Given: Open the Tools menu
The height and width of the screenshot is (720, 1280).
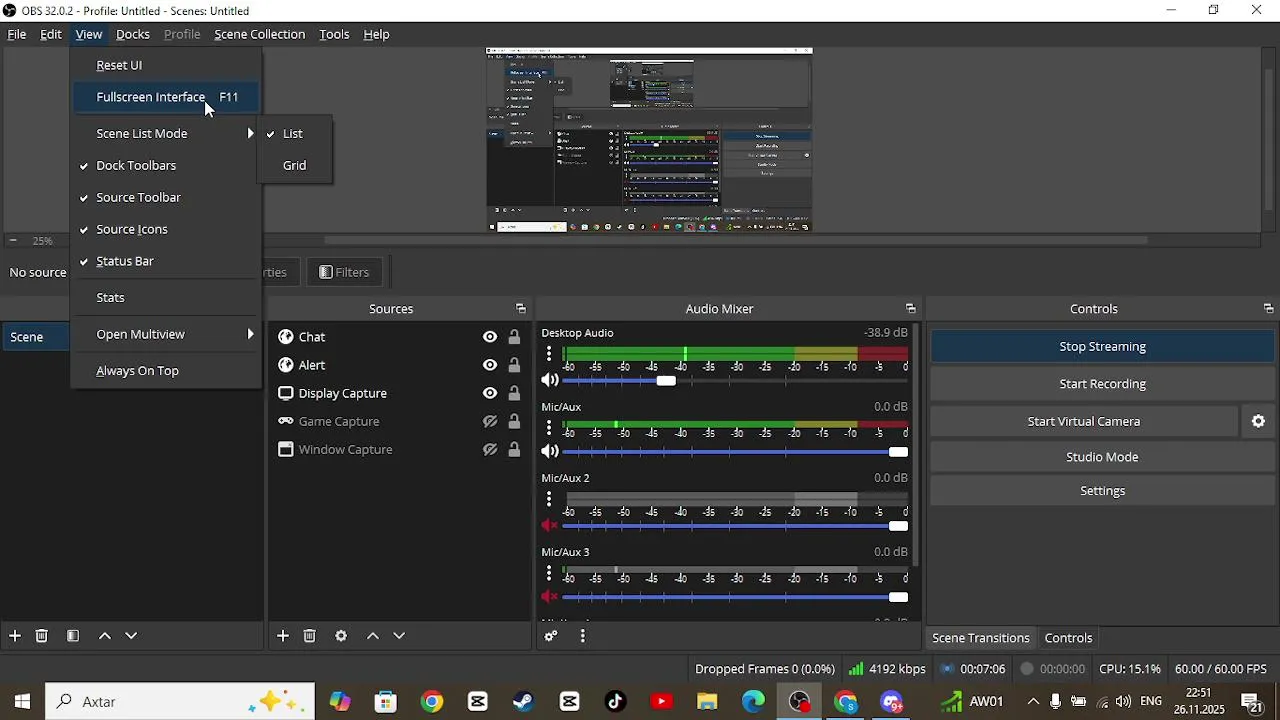Looking at the screenshot, I should click(x=334, y=34).
